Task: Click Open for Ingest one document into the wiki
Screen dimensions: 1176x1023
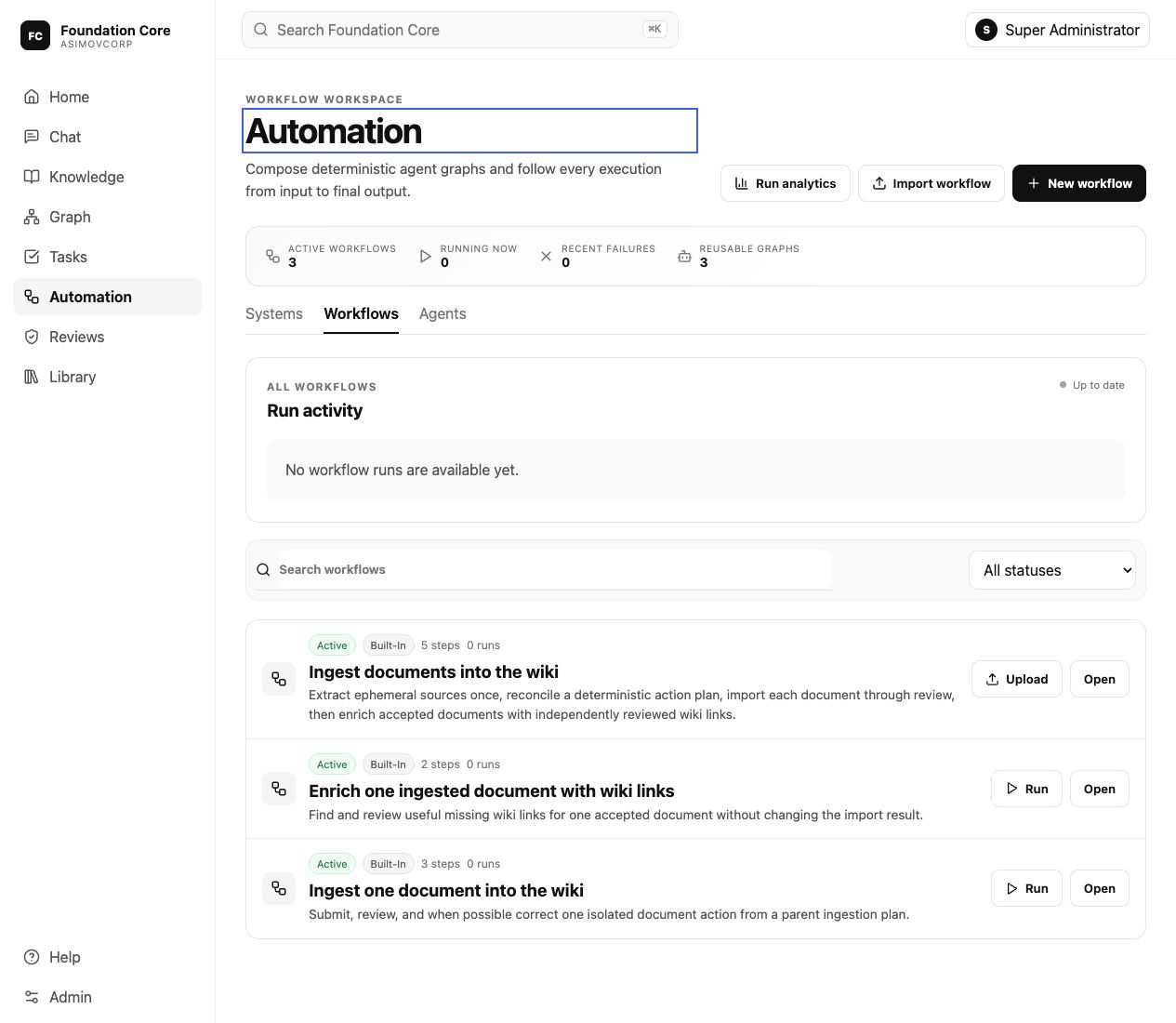Action: [1100, 888]
